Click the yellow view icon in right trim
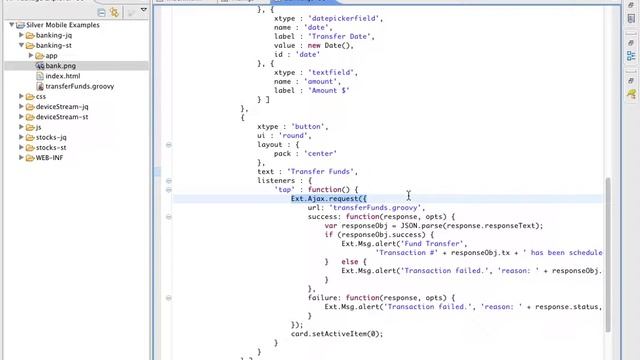 631,94
